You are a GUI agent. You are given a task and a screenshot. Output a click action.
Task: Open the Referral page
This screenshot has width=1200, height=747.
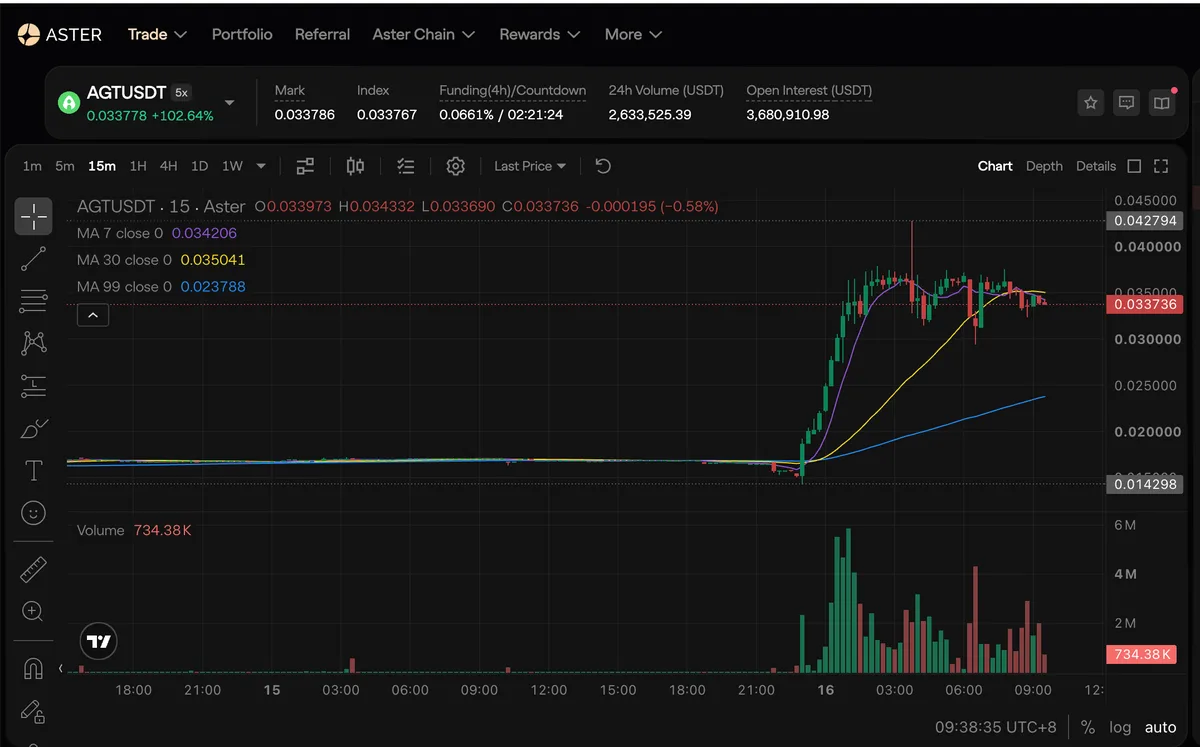[322, 34]
